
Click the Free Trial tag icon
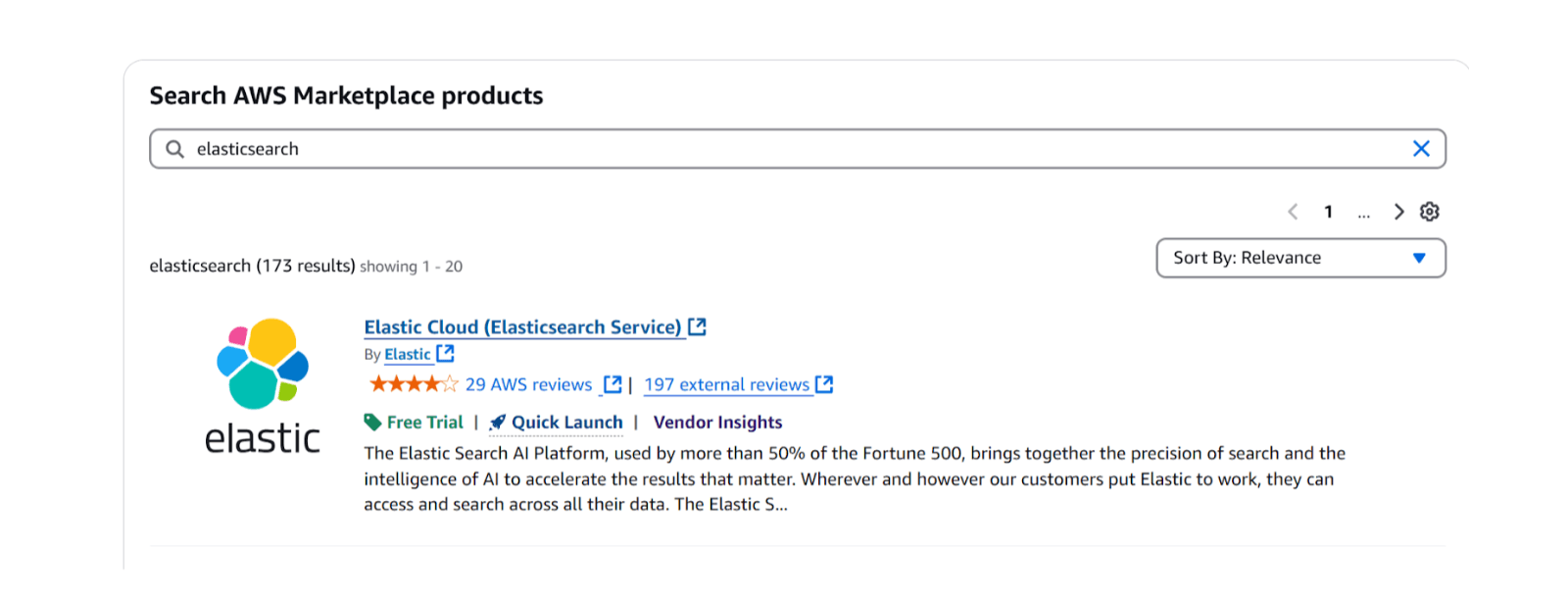pyautogui.click(x=373, y=422)
